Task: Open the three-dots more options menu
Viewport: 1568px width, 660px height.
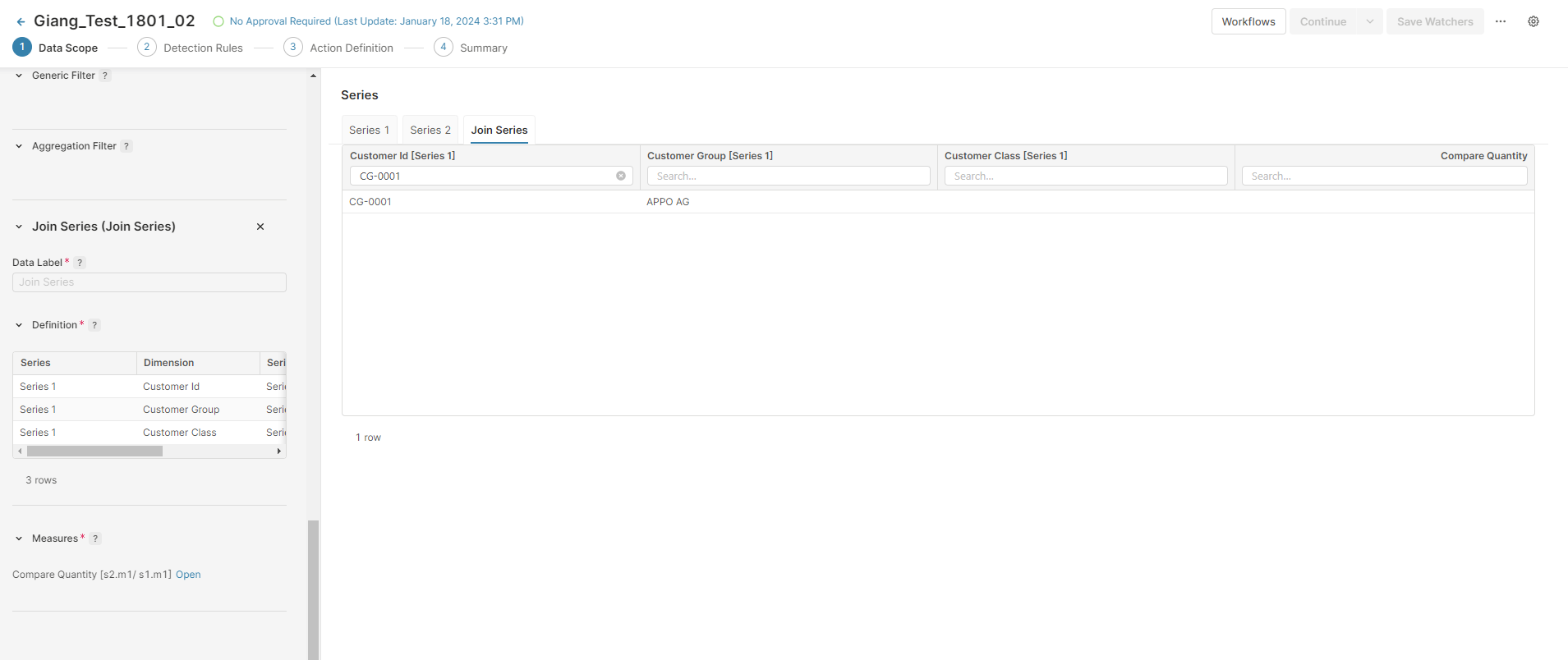Action: pyautogui.click(x=1500, y=21)
